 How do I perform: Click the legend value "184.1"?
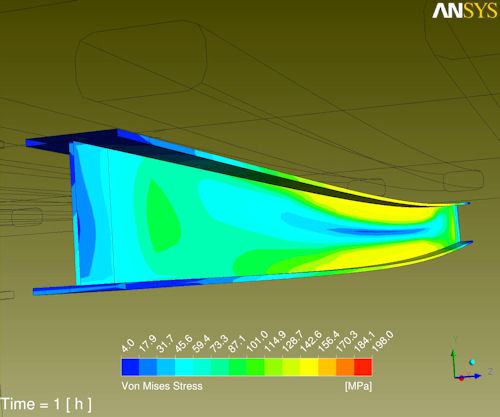point(365,342)
